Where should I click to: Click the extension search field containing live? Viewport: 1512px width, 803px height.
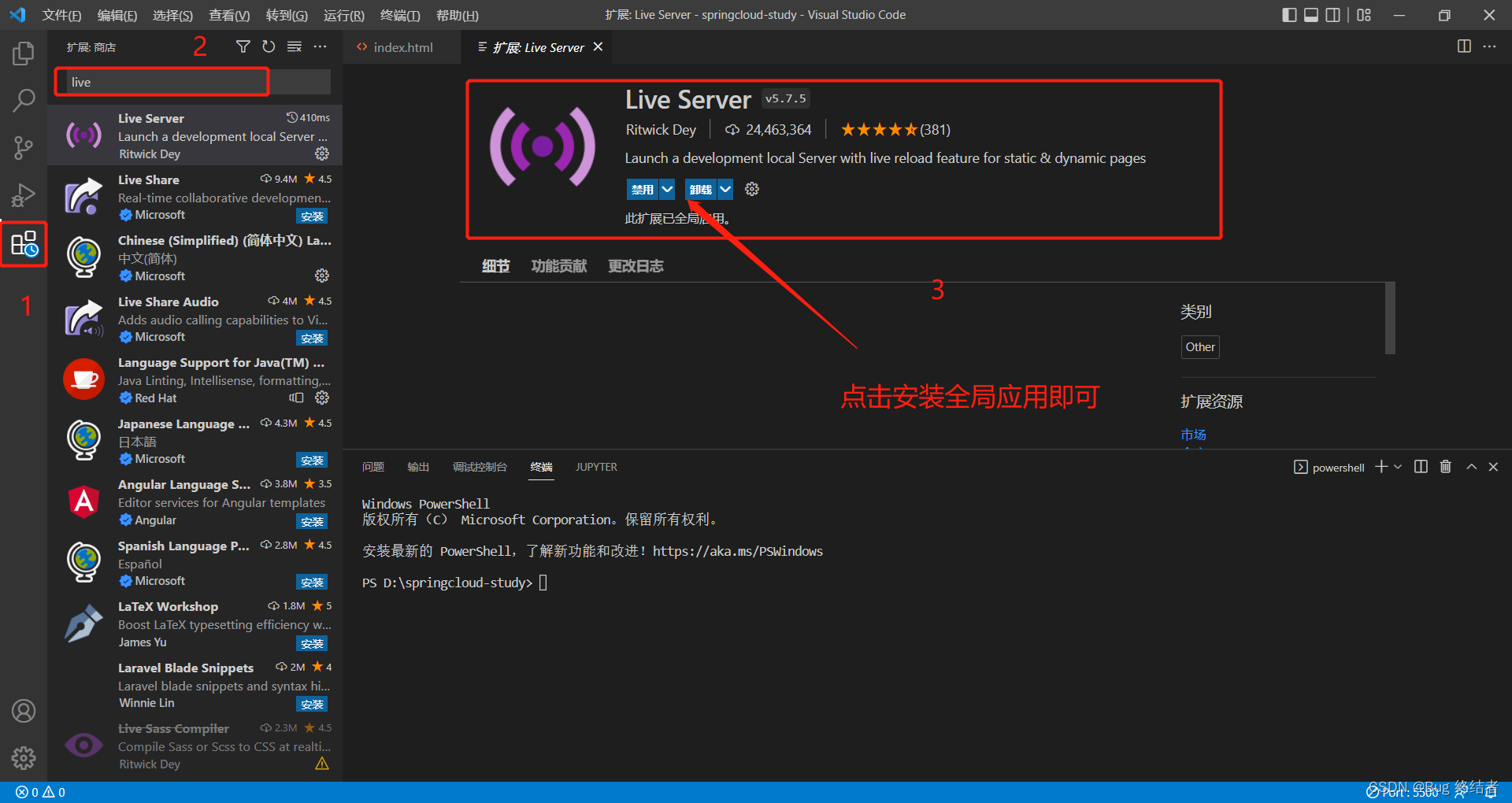point(192,82)
